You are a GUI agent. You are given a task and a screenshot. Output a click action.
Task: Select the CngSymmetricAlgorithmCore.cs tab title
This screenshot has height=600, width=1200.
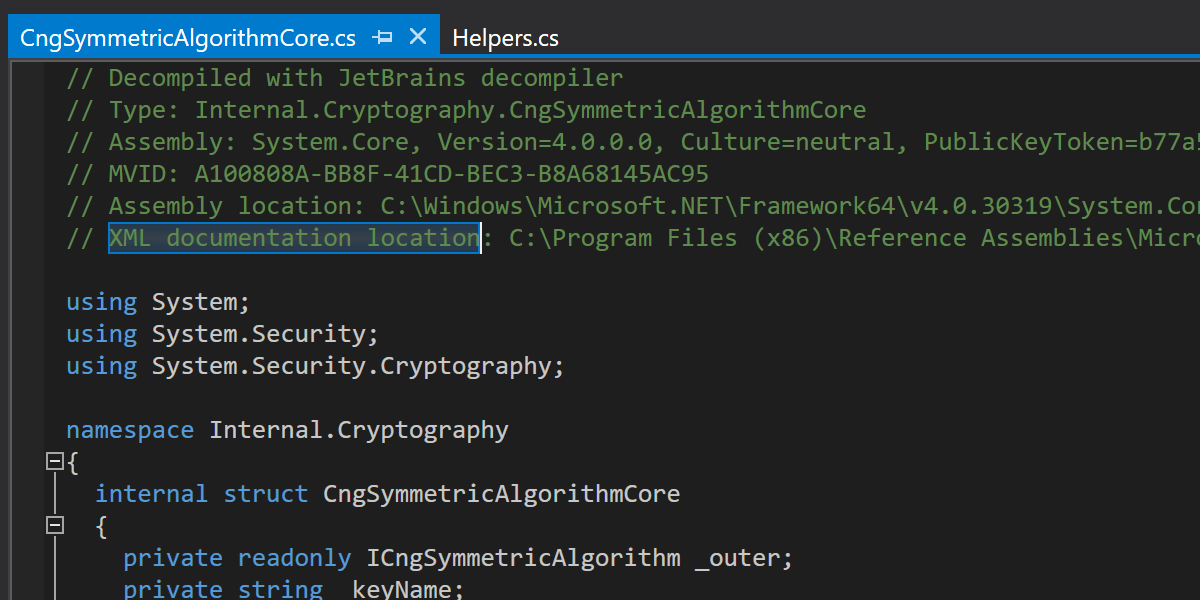click(188, 38)
